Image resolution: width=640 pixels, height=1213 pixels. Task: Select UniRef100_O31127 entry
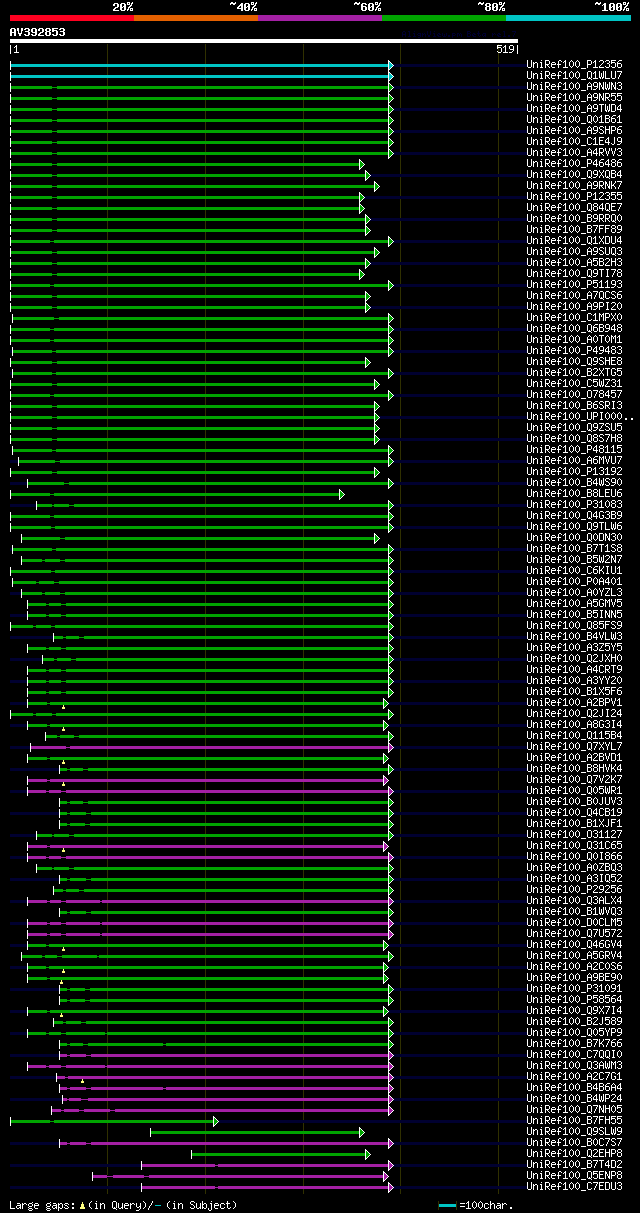coord(574,834)
